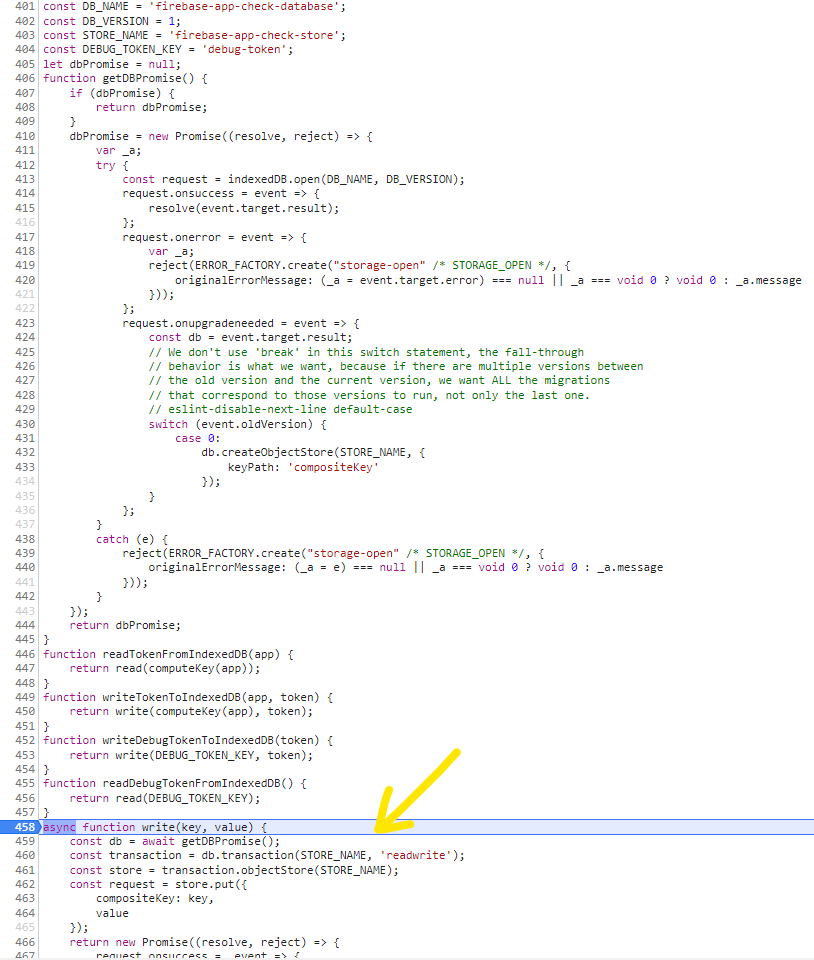This screenshot has height=960, width=814.
Task: Click line number 439 in the gutter
Action: click(25, 553)
